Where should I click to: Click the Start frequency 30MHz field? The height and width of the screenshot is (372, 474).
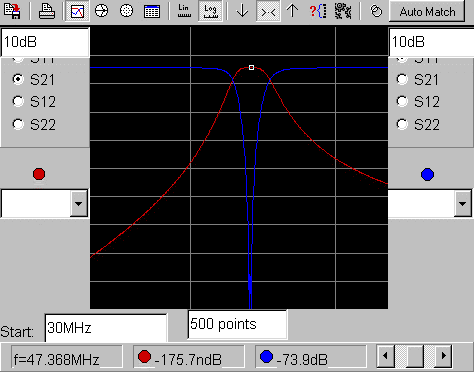click(106, 328)
